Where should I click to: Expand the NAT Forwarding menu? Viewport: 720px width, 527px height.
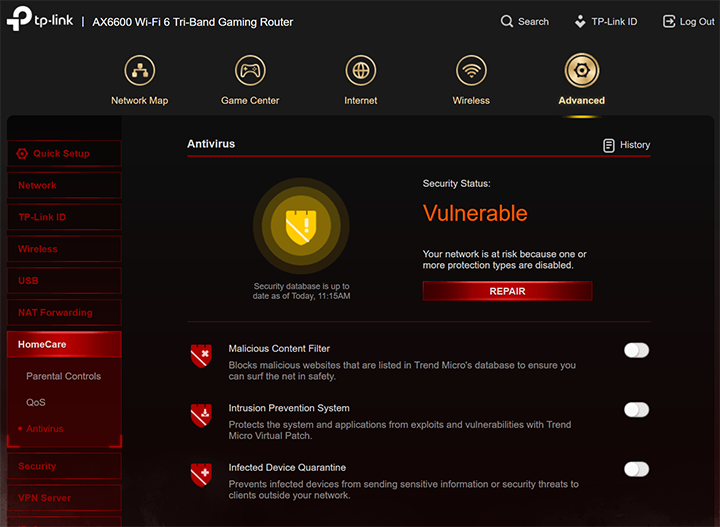pyautogui.click(x=64, y=313)
